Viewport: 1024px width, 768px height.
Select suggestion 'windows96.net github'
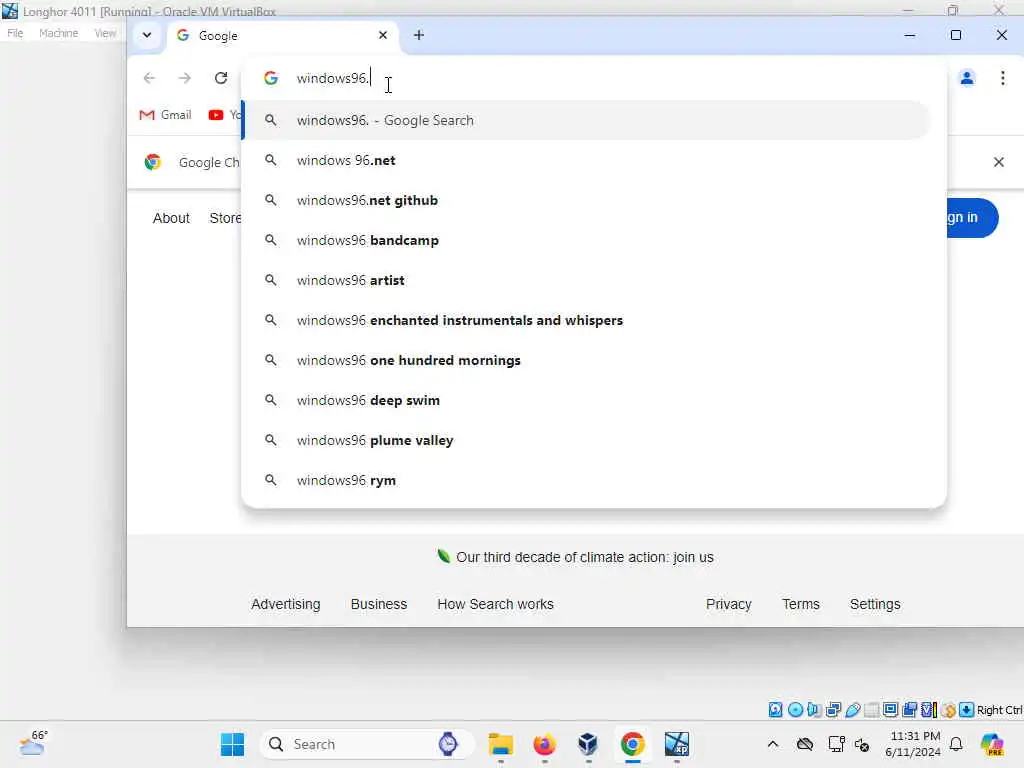click(x=588, y=200)
